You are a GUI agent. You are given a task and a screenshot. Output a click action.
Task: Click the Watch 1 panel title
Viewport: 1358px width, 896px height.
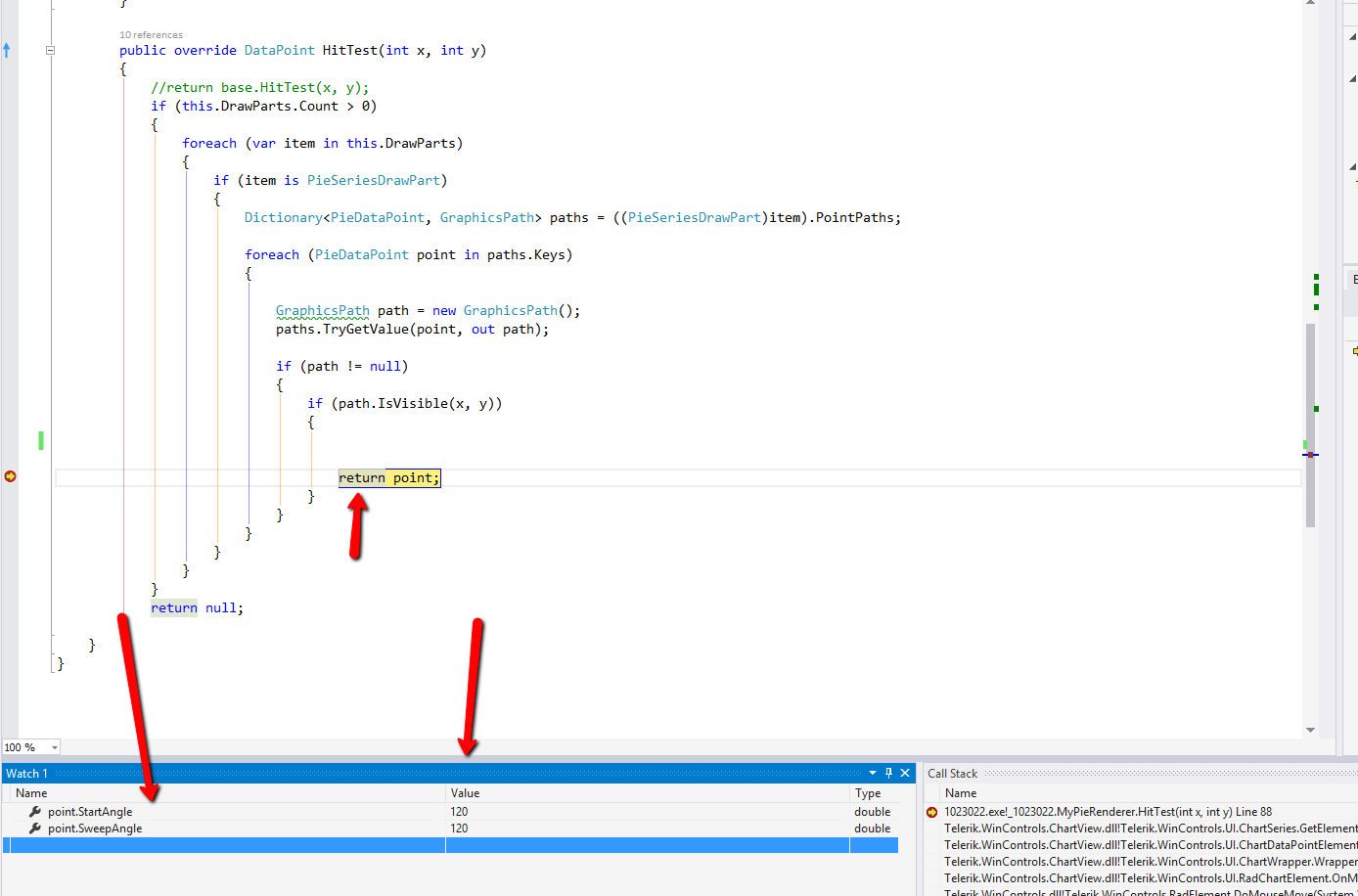[26, 774]
